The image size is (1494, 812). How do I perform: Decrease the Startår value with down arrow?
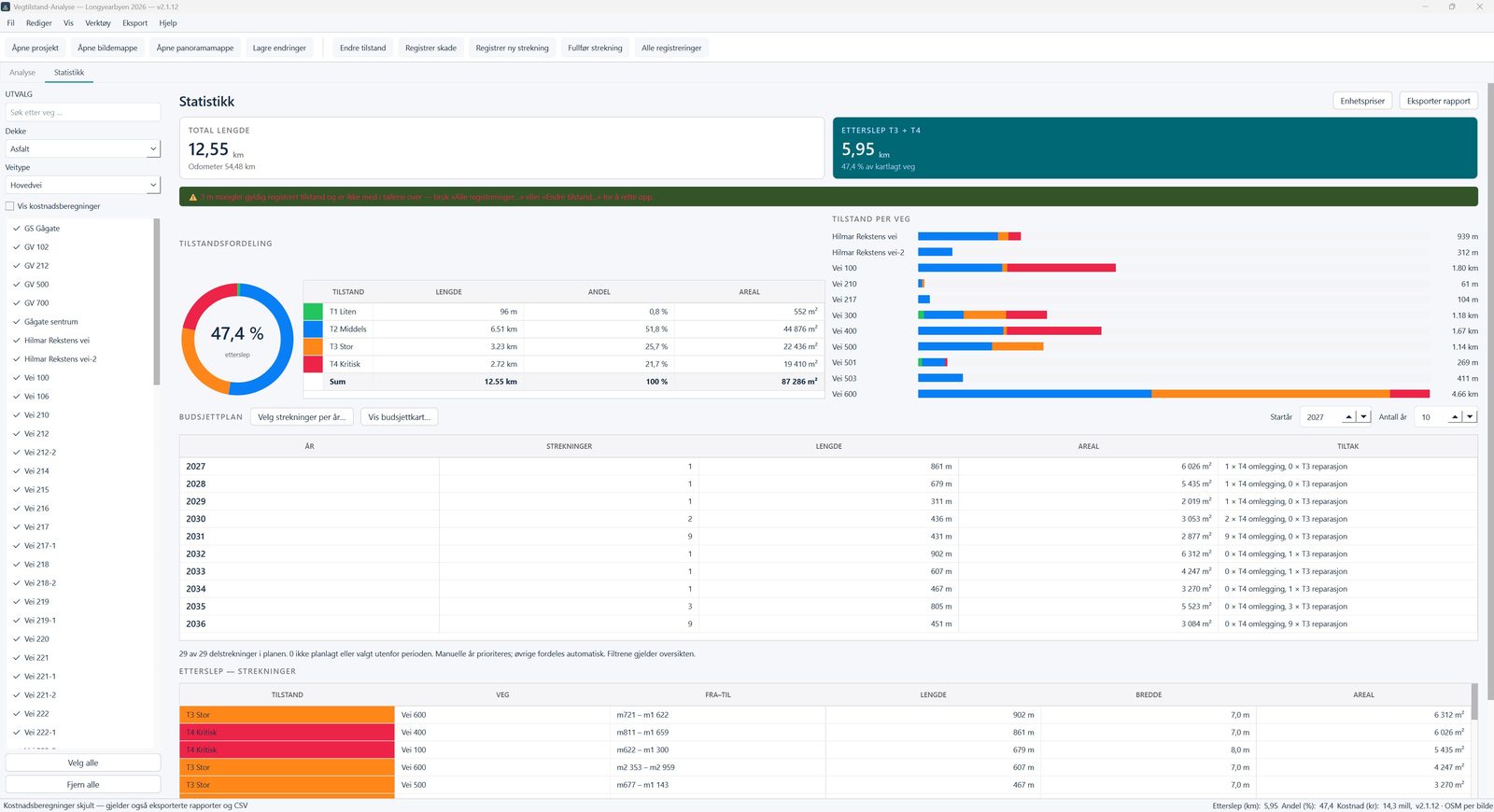point(1363,417)
